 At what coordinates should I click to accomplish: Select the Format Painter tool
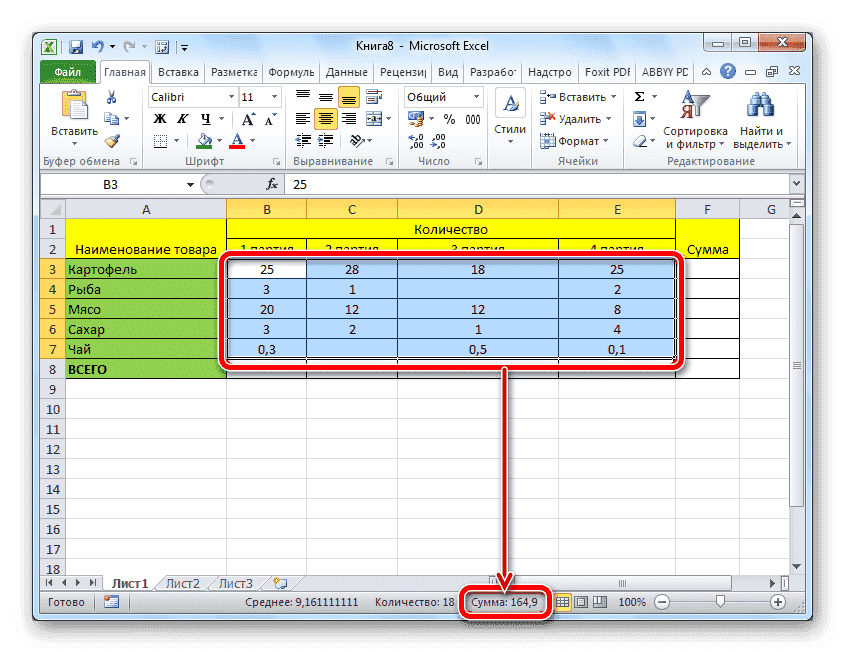(111, 142)
